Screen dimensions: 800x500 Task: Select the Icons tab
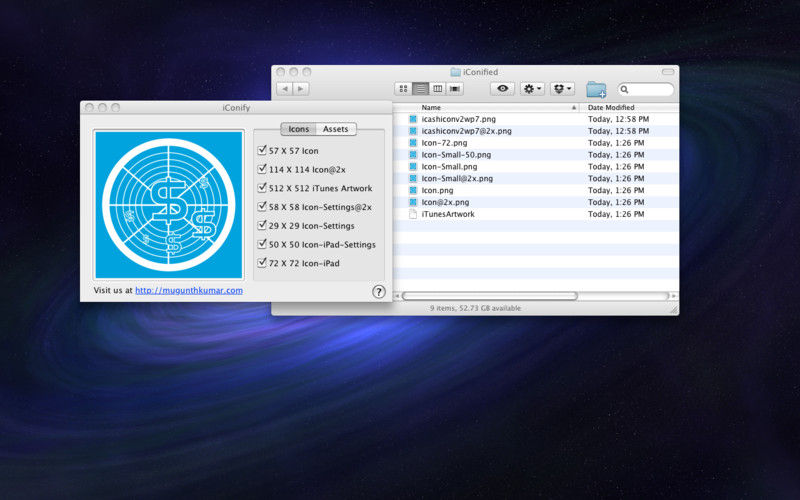coord(299,129)
